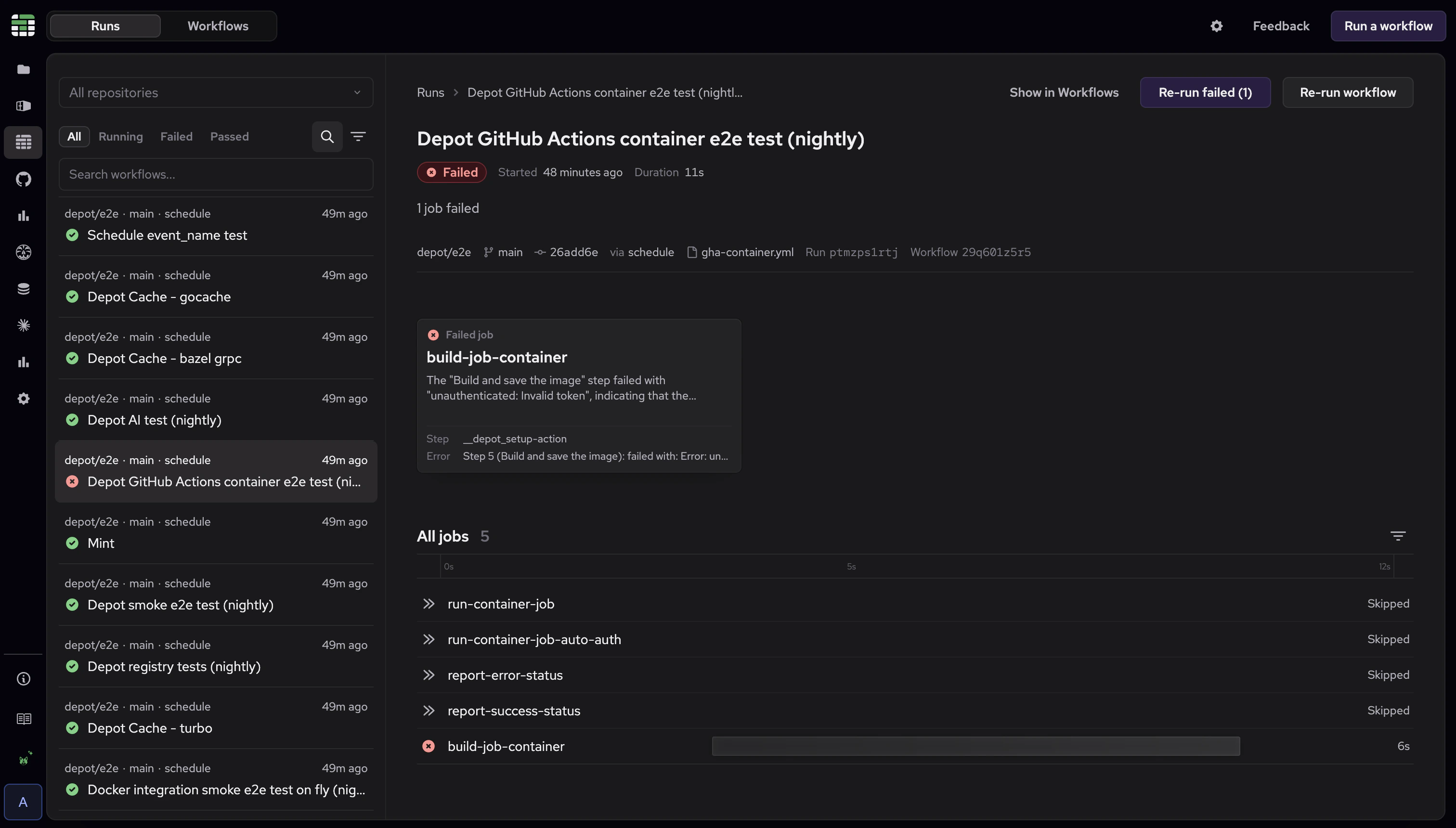Open the GitHub icon in sidebar
This screenshot has height=828, width=1456.
pyautogui.click(x=23, y=179)
